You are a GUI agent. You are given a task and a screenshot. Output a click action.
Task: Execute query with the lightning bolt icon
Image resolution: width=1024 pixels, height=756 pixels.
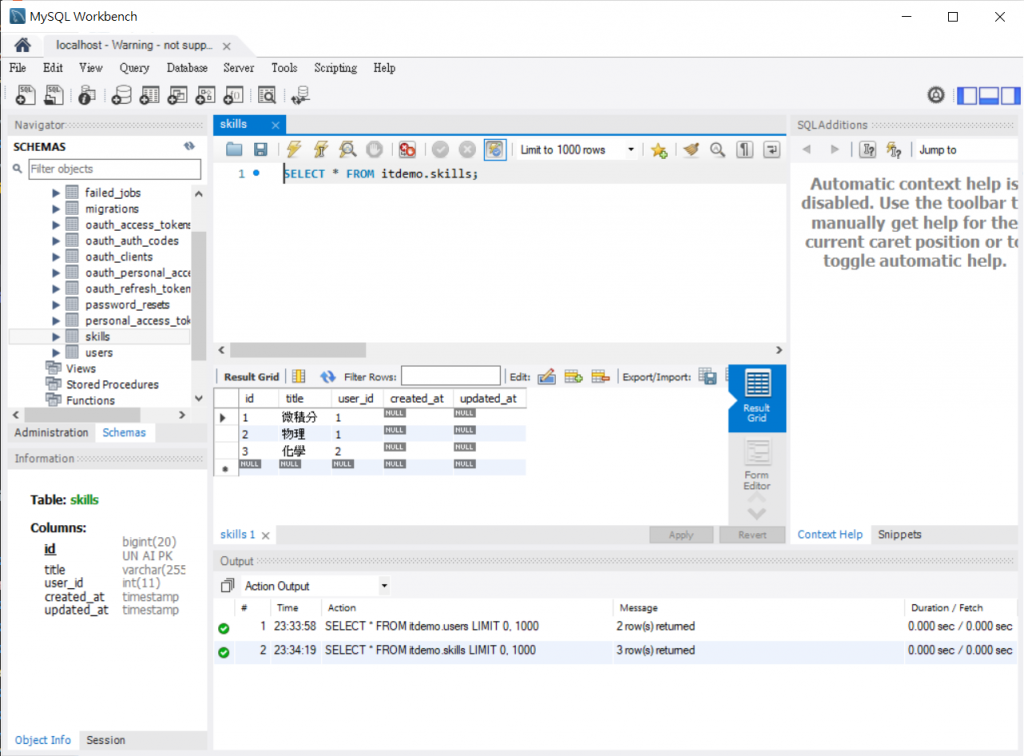pos(294,150)
